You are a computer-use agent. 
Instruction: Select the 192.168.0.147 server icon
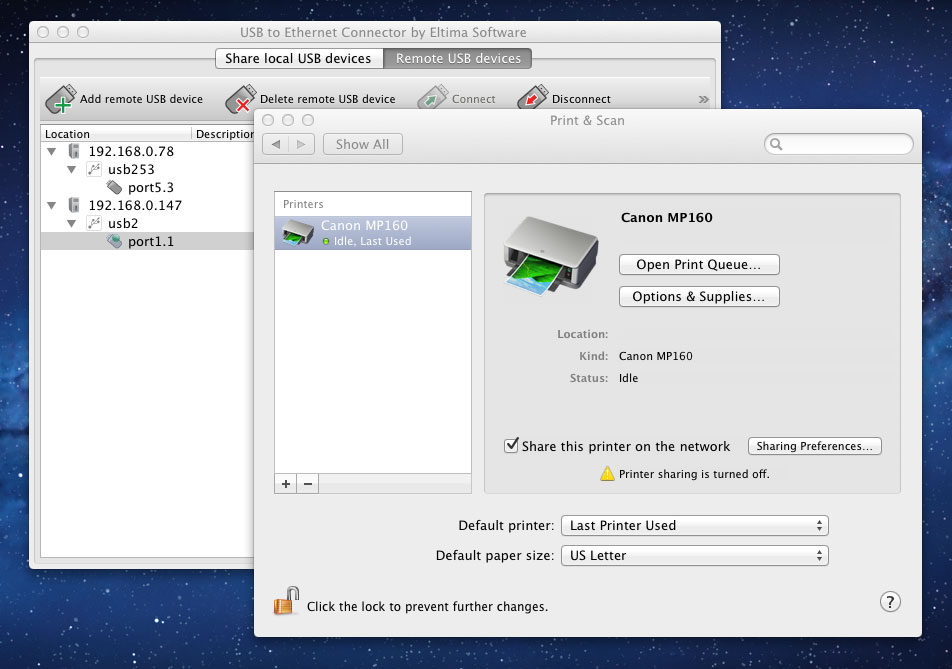[x=74, y=205]
